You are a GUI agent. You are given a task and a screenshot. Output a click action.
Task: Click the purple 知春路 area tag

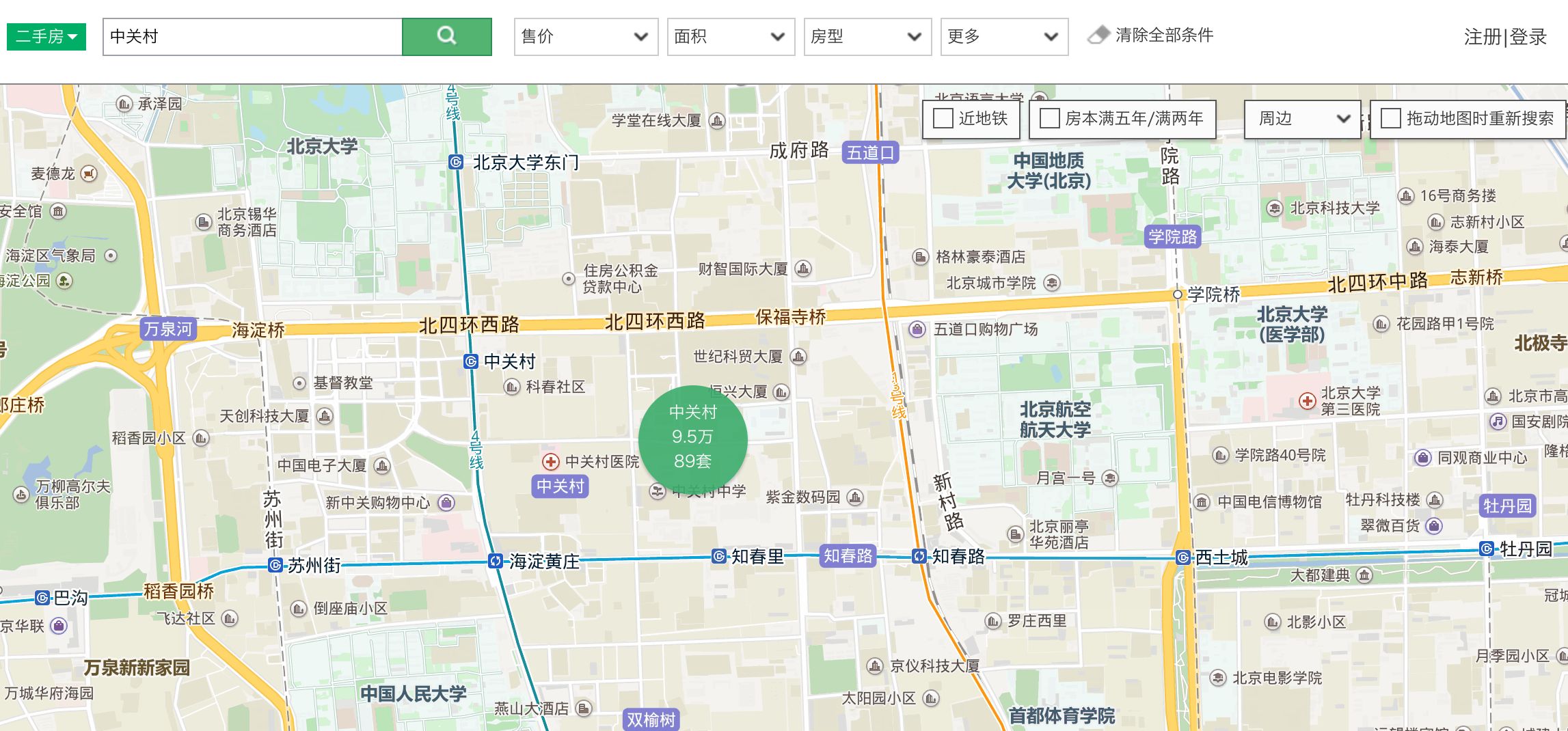848,555
